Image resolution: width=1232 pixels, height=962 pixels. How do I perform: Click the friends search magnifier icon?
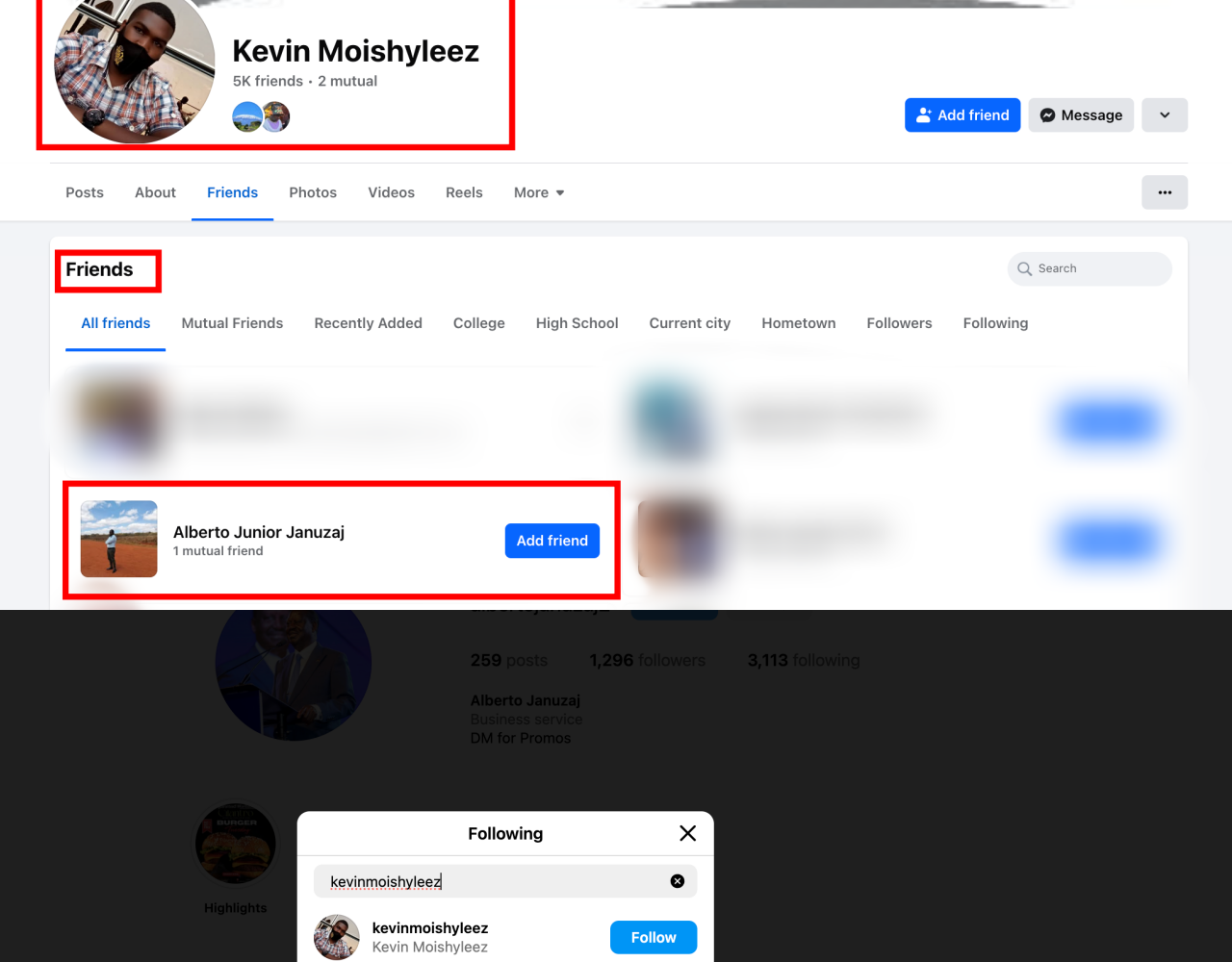[x=1025, y=268]
